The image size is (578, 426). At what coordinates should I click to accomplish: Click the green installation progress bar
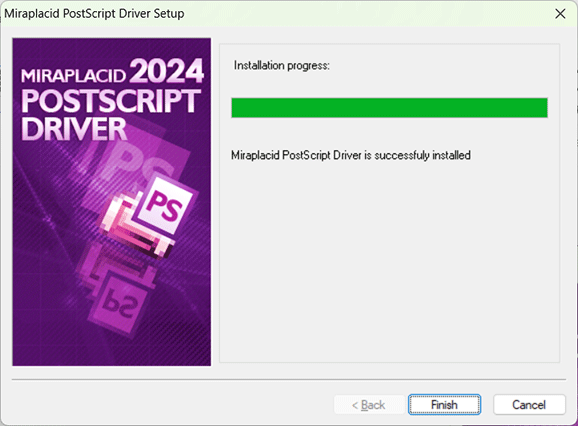389,108
